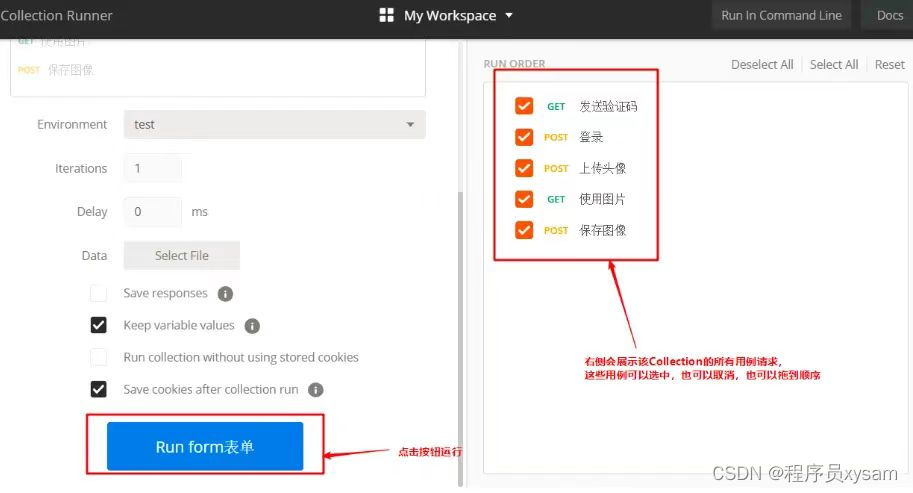Viewport: 913px width, 493px height.
Task: Click Deselect All in run order
Action: point(762,65)
